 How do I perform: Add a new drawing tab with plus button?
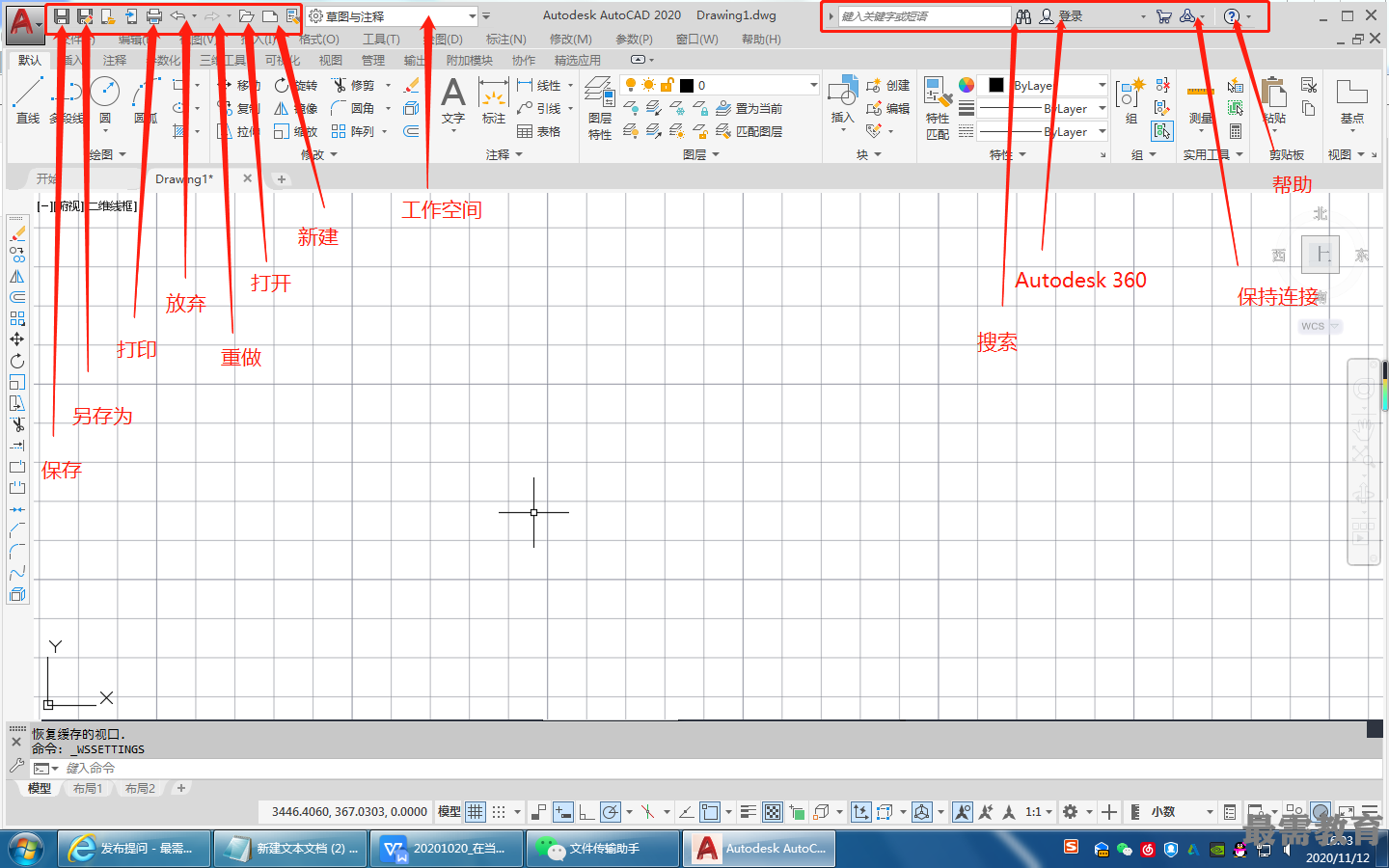click(x=282, y=179)
